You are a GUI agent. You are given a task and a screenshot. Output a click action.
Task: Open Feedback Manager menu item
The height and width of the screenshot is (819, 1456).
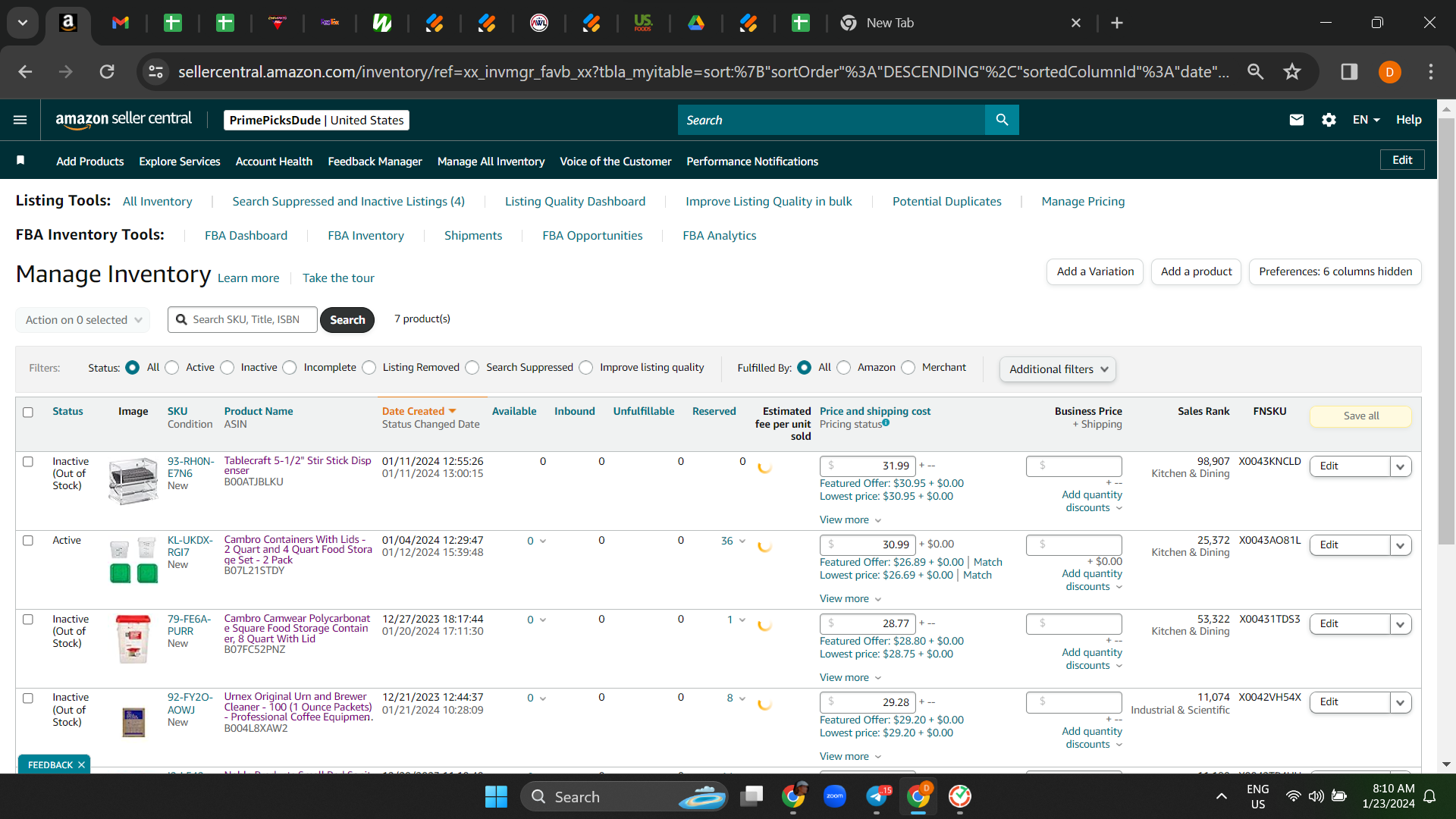click(375, 162)
